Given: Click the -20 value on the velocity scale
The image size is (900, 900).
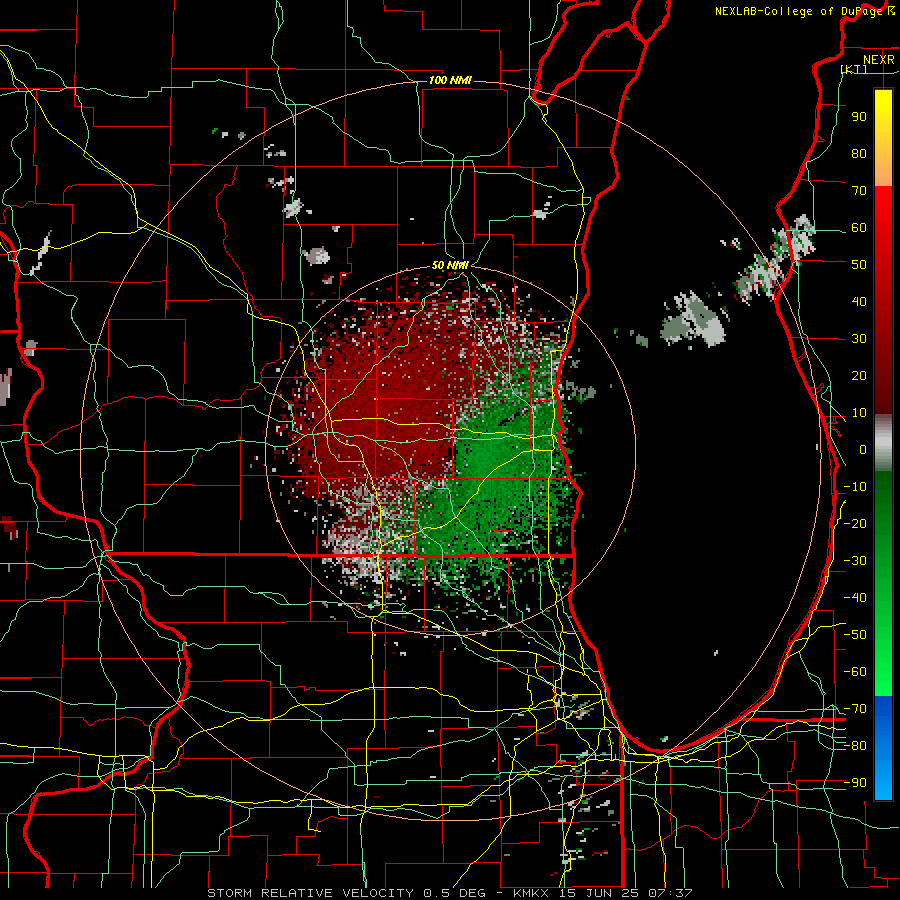Looking at the screenshot, I should pyautogui.click(x=855, y=523).
